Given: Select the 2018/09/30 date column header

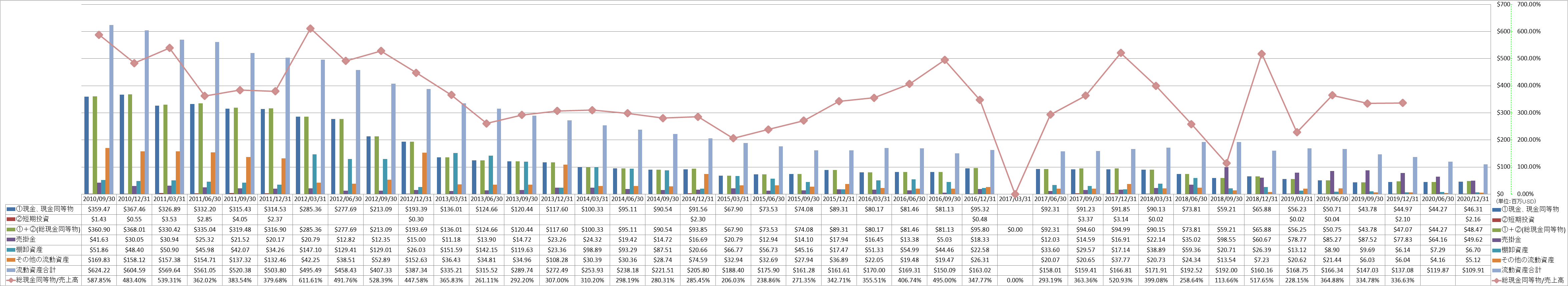Looking at the screenshot, I should pos(1226,199).
